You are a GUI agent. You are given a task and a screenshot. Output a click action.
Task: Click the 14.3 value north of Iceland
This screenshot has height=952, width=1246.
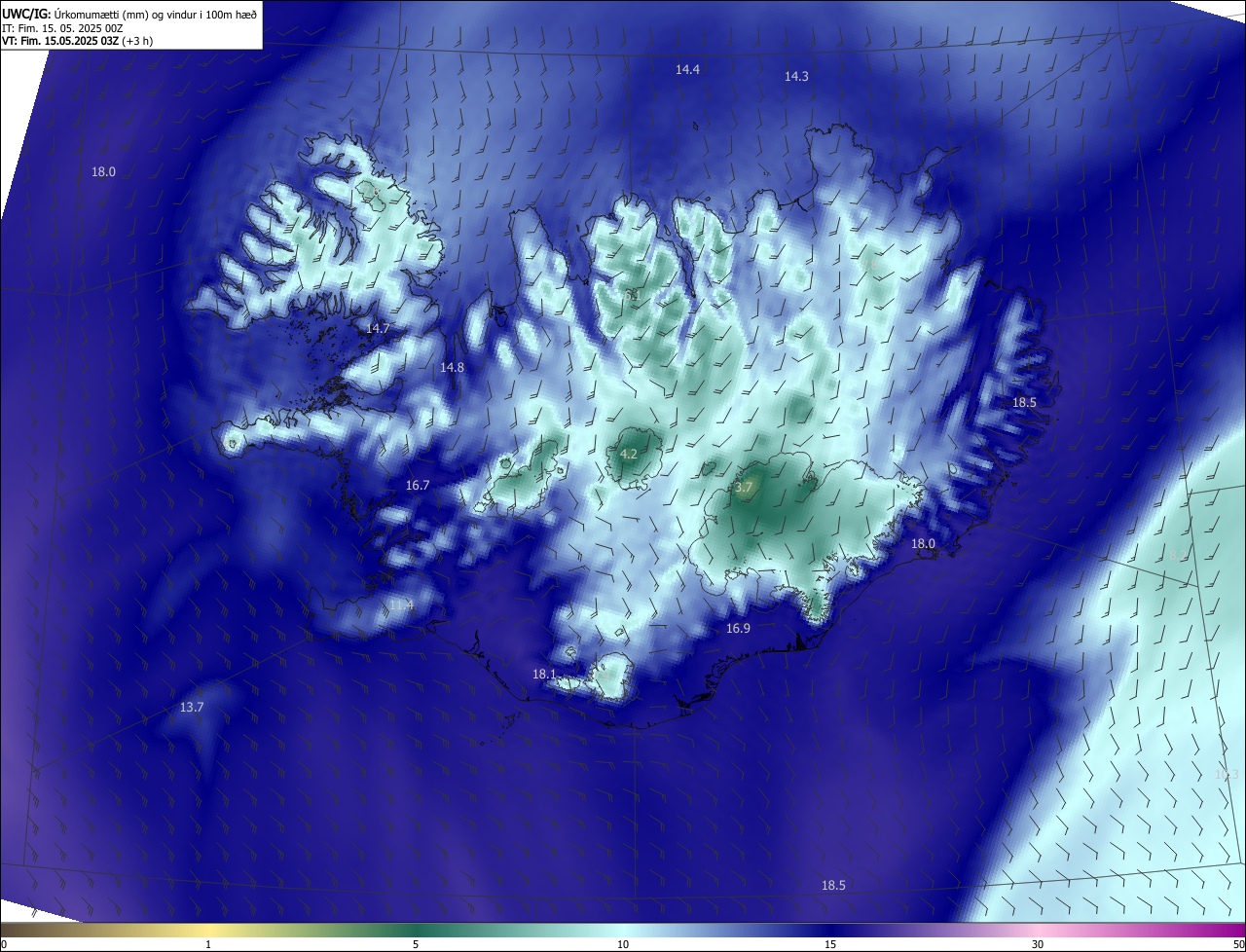click(796, 76)
